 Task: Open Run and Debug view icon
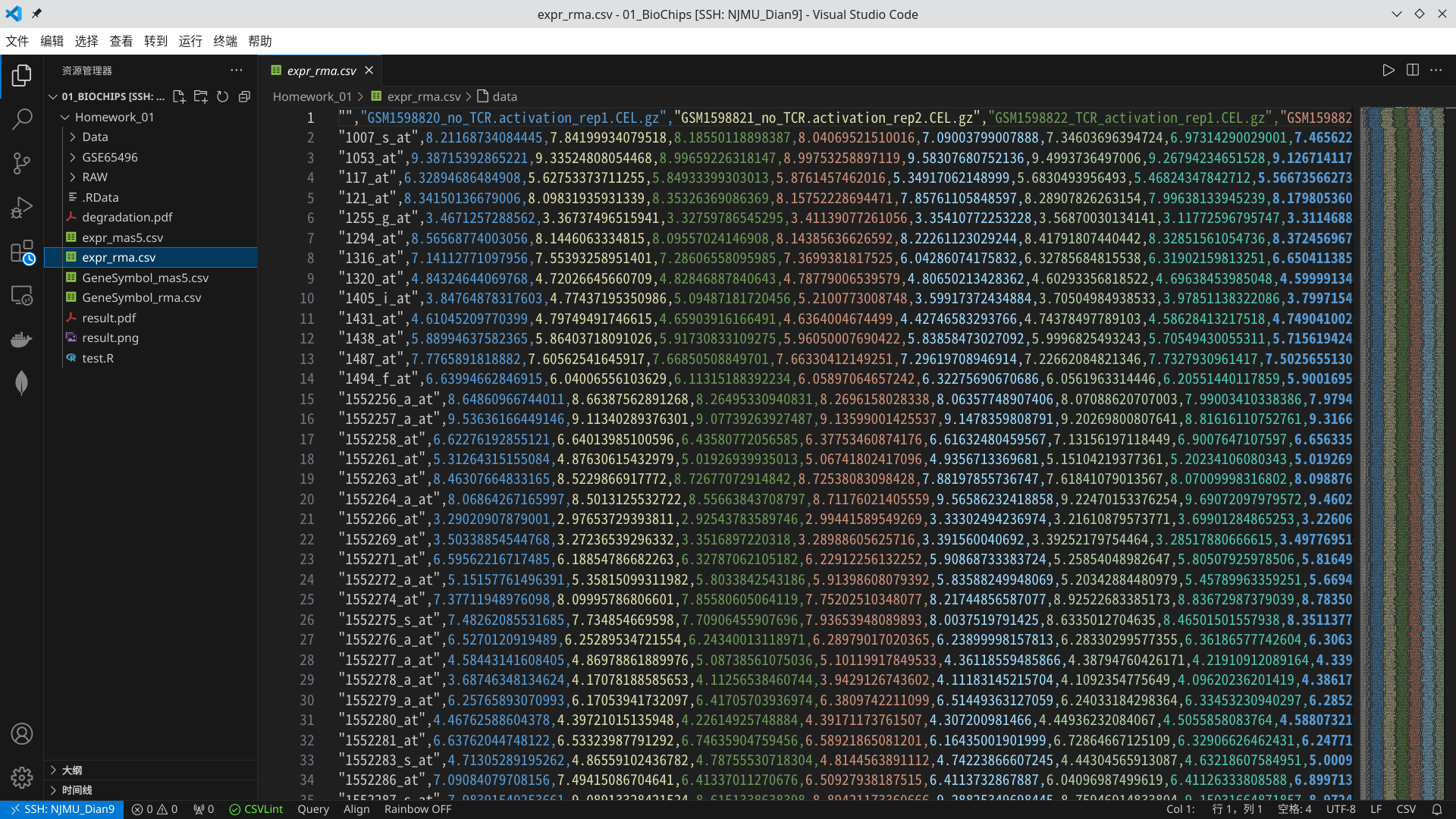point(22,207)
